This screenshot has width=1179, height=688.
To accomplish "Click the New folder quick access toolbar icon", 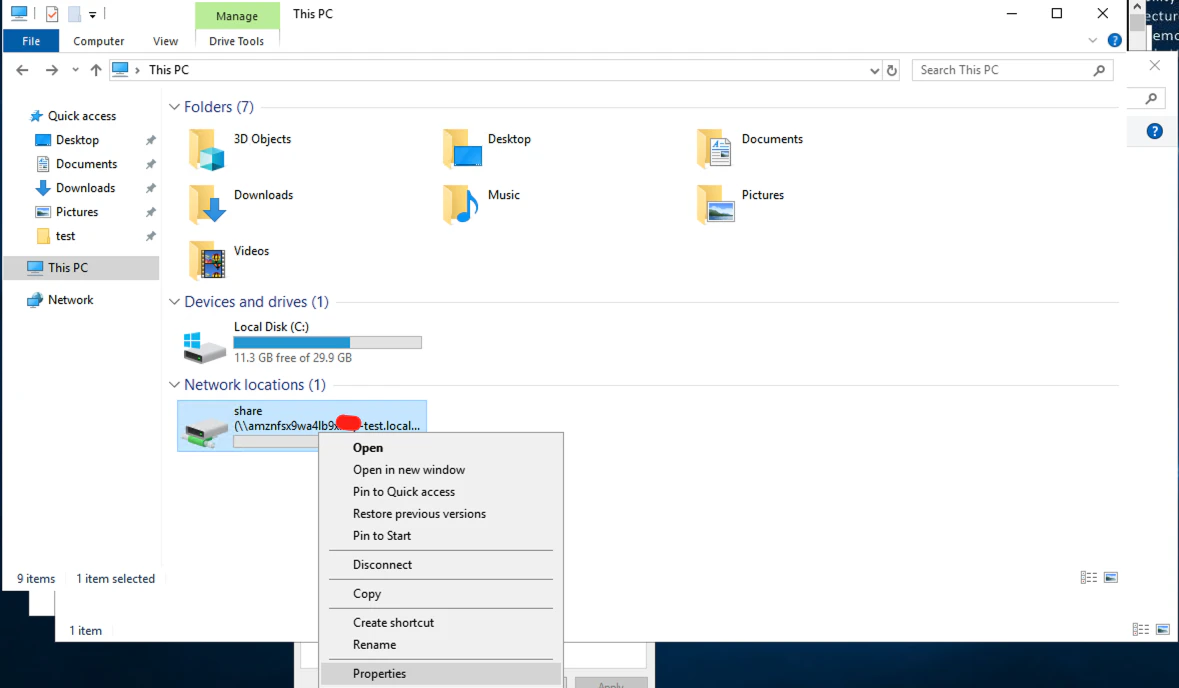I will click(74, 14).
